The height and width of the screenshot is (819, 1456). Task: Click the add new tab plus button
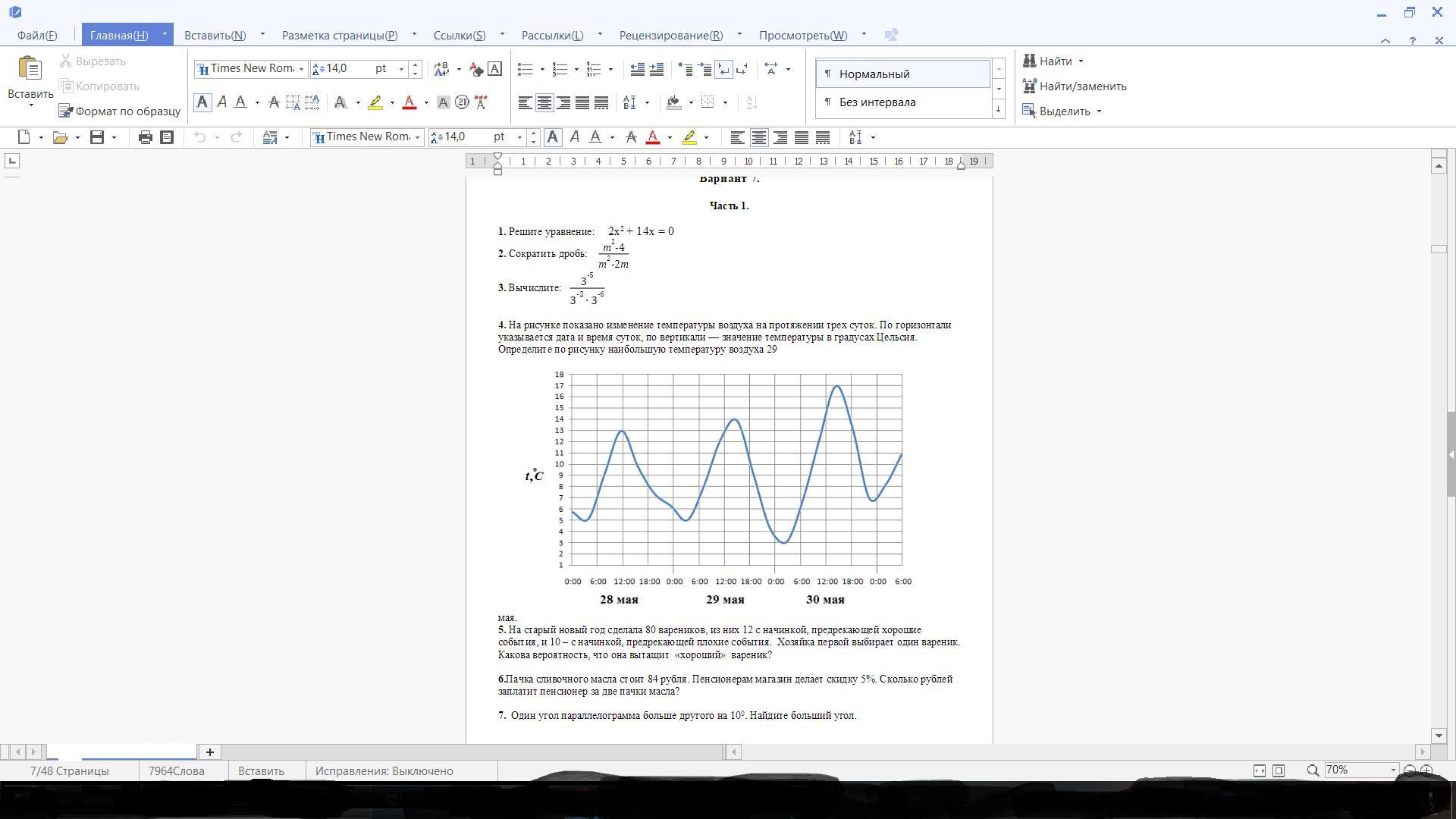pyautogui.click(x=210, y=752)
